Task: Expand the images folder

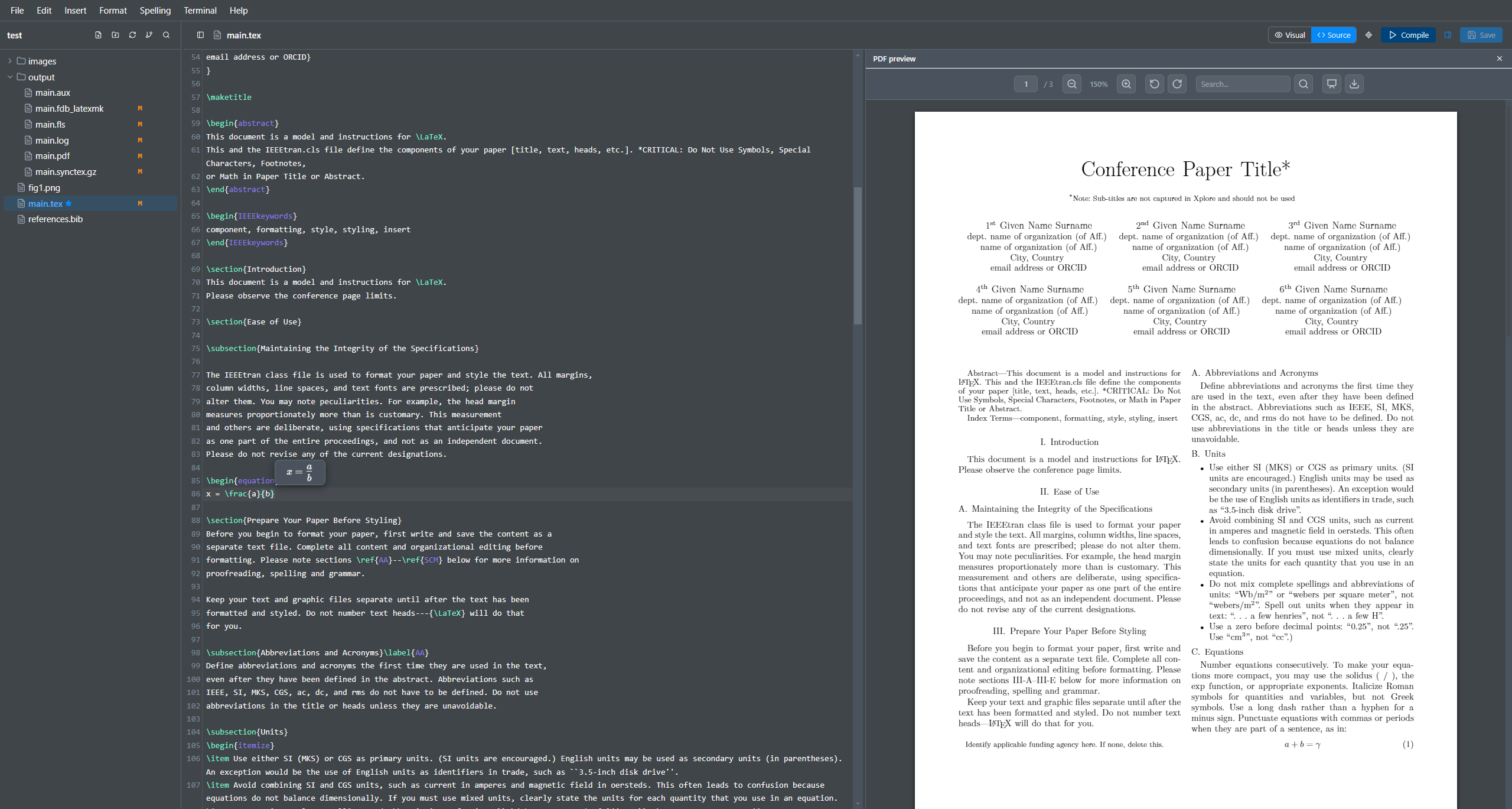Action: pyautogui.click(x=10, y=61)
